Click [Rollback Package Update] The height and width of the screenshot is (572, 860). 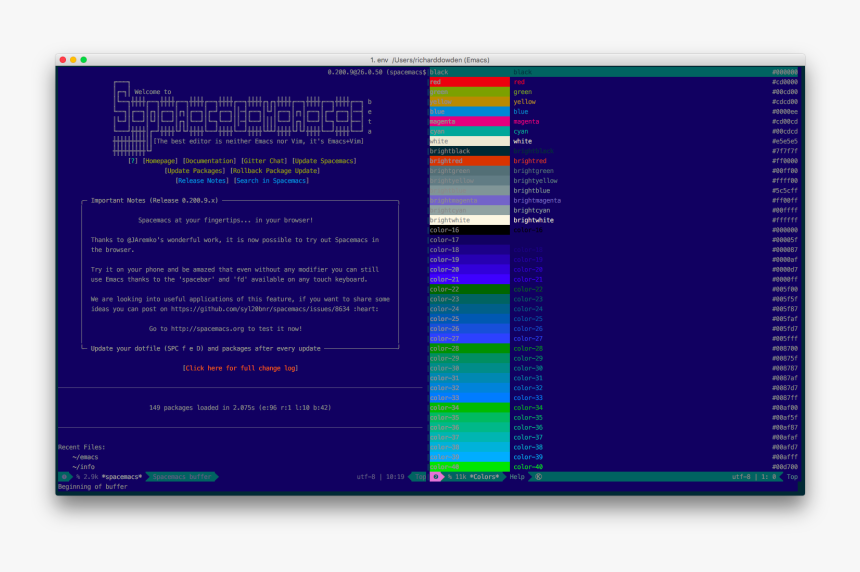coord(275,171)
